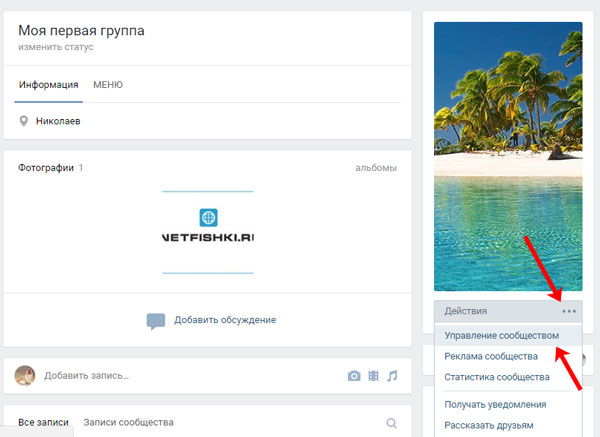The image size is (600, 437).
Task: Open the альбомы link
Action: [375, 168]
